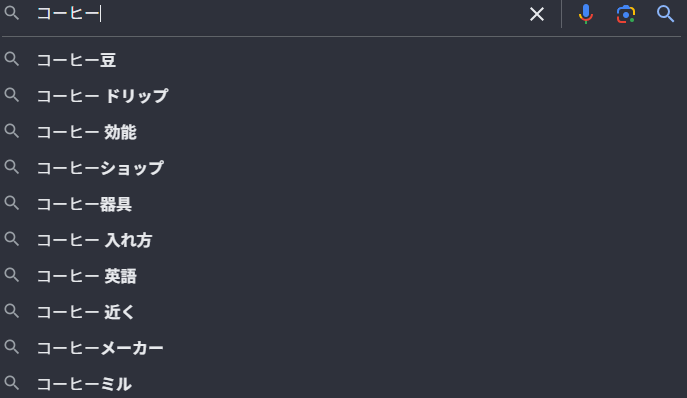Click magnifier icon left of search field
This screenshot has width=687, height=398.
click(x=12, y=13)
